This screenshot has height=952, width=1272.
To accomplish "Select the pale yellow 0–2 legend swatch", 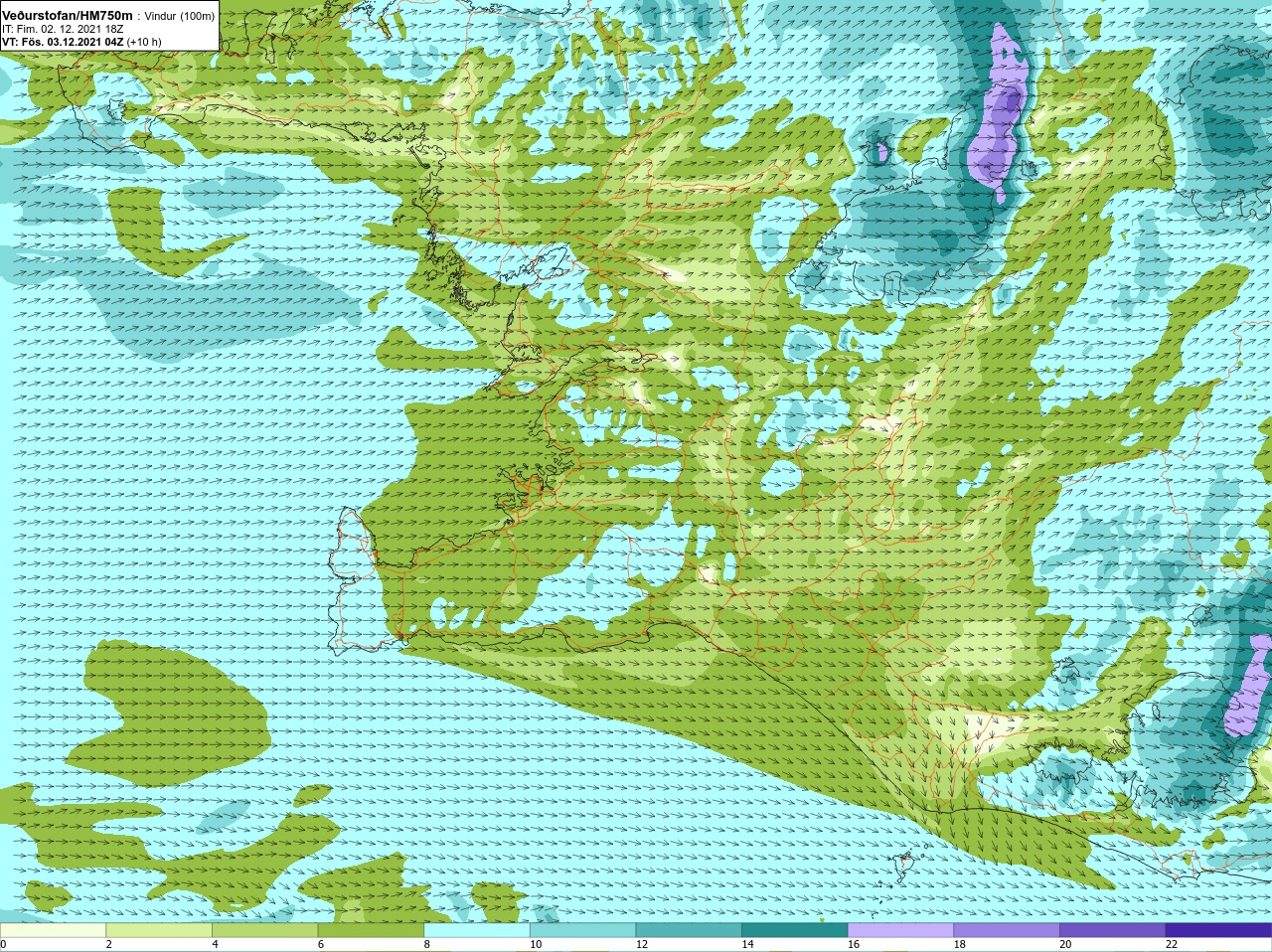I will [x=53, y=930].
